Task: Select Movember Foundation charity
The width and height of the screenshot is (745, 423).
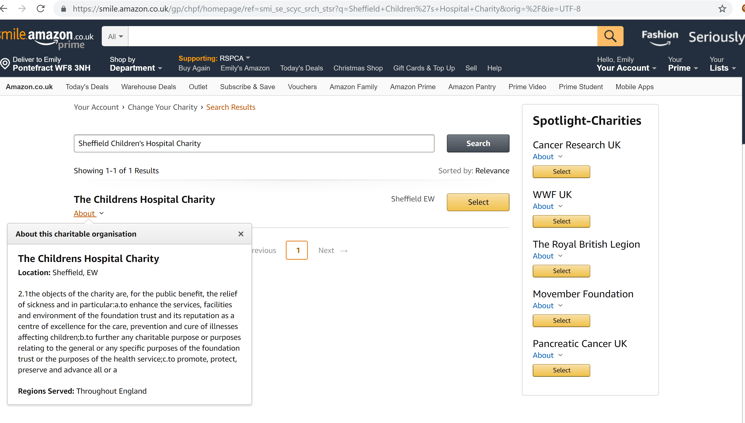Action: [x=561, y=321]
